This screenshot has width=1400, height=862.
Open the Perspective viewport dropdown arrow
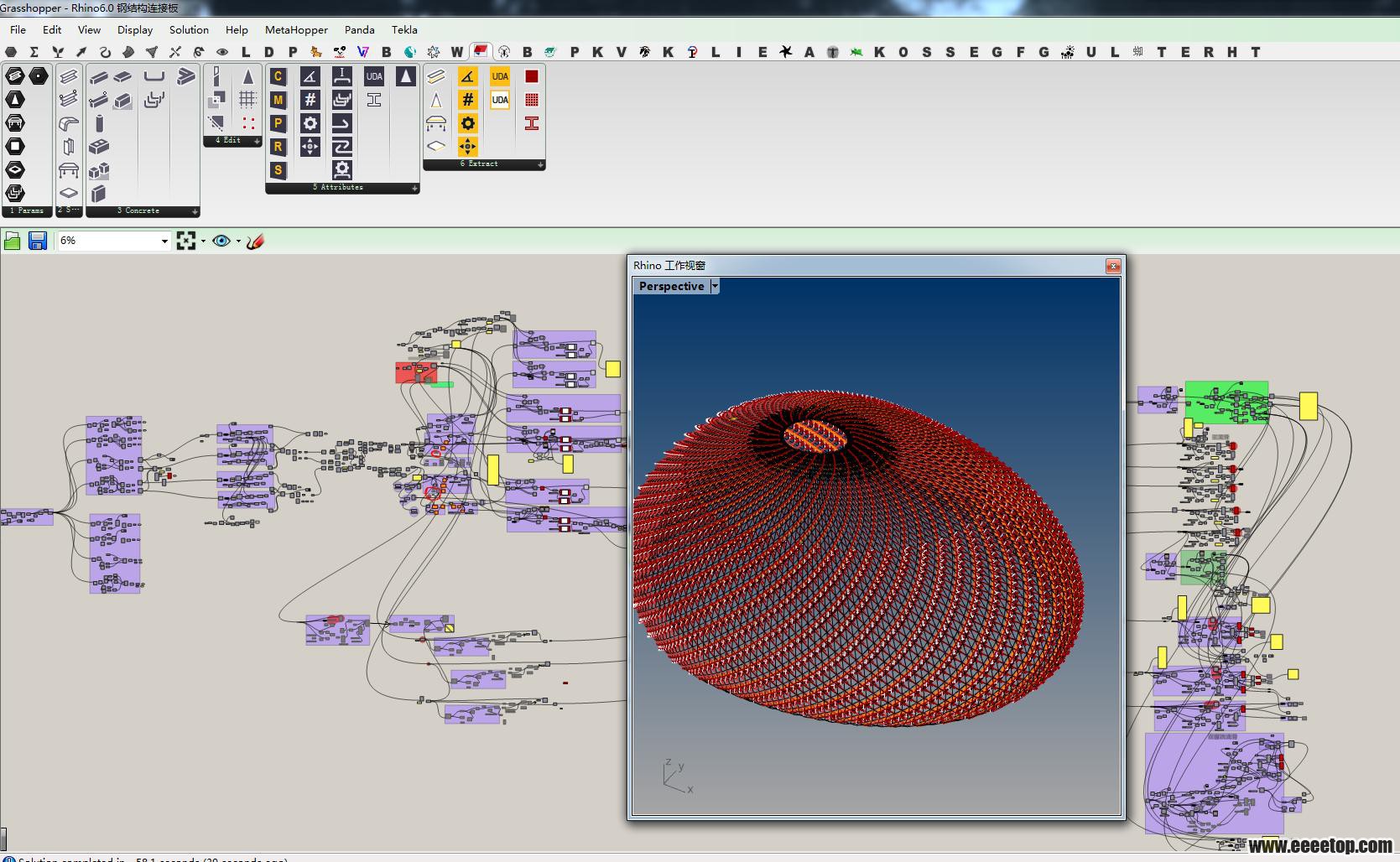pyautogui.click(x=715, y=286)
